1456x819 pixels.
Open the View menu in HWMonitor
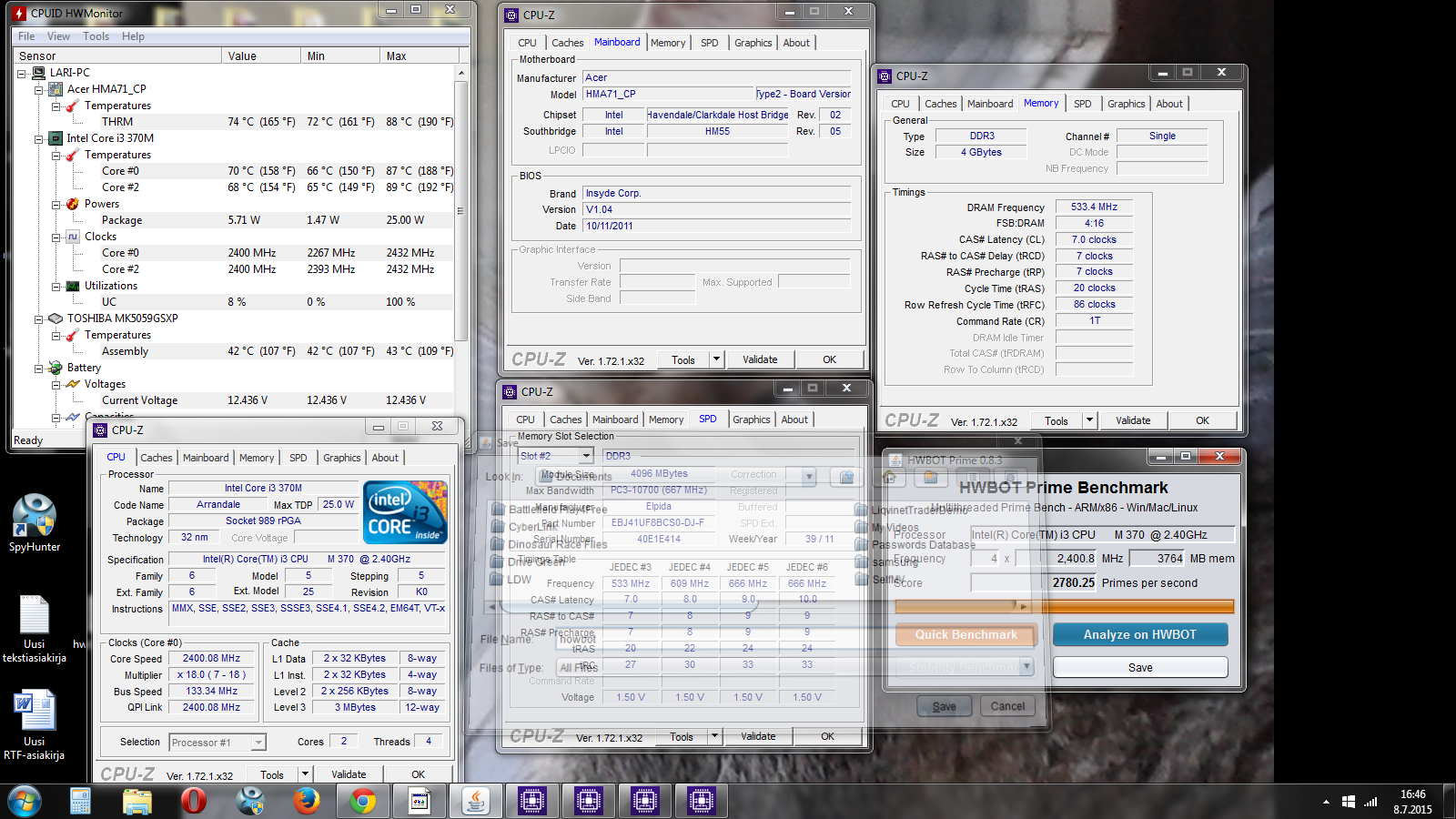click(x=58, y=36)
